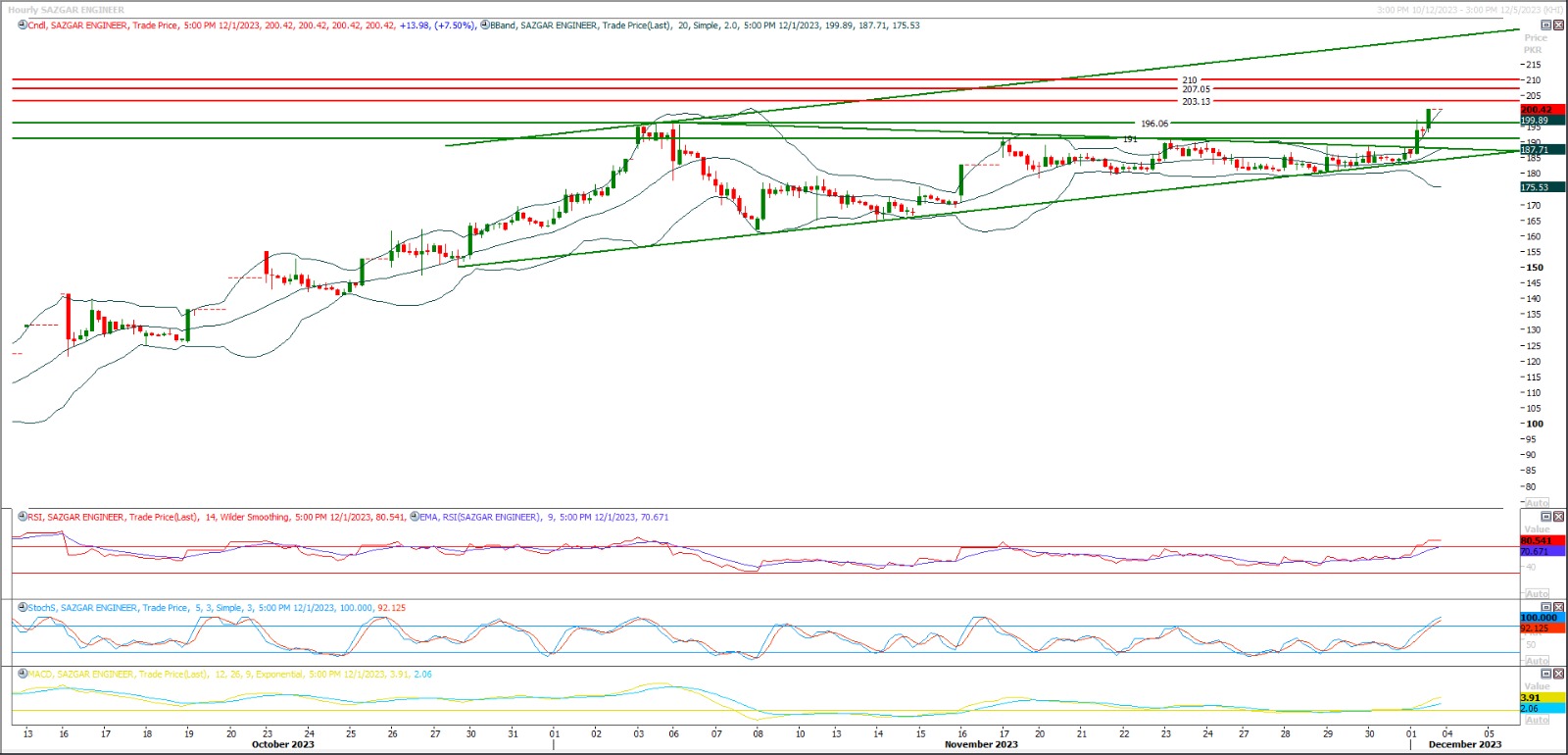Toggle Auto scale on price axis
The height and width of the screenshot is (755, 1568).
(1538, 503)
